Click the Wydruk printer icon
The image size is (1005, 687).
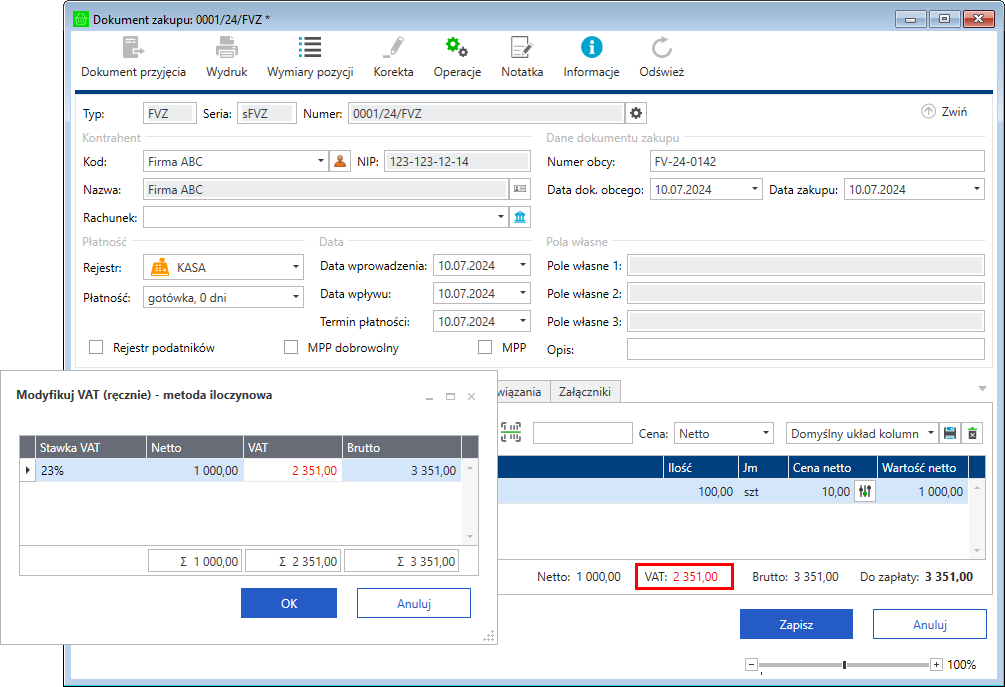click(x=227, y=57)
